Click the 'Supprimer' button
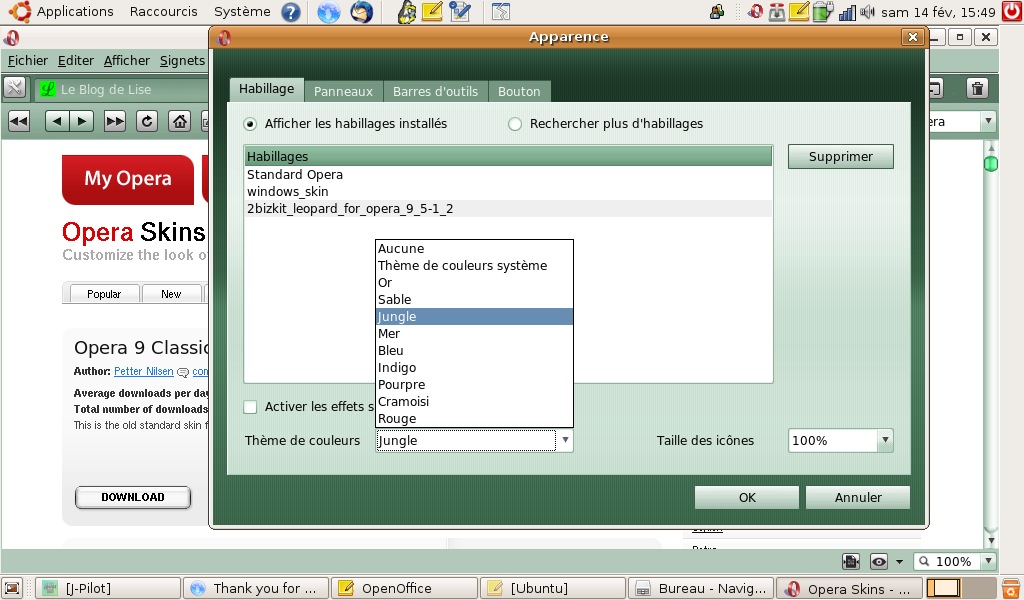Image resolution: width=1024 pixels, height=600 pixels. click(840, 157)
